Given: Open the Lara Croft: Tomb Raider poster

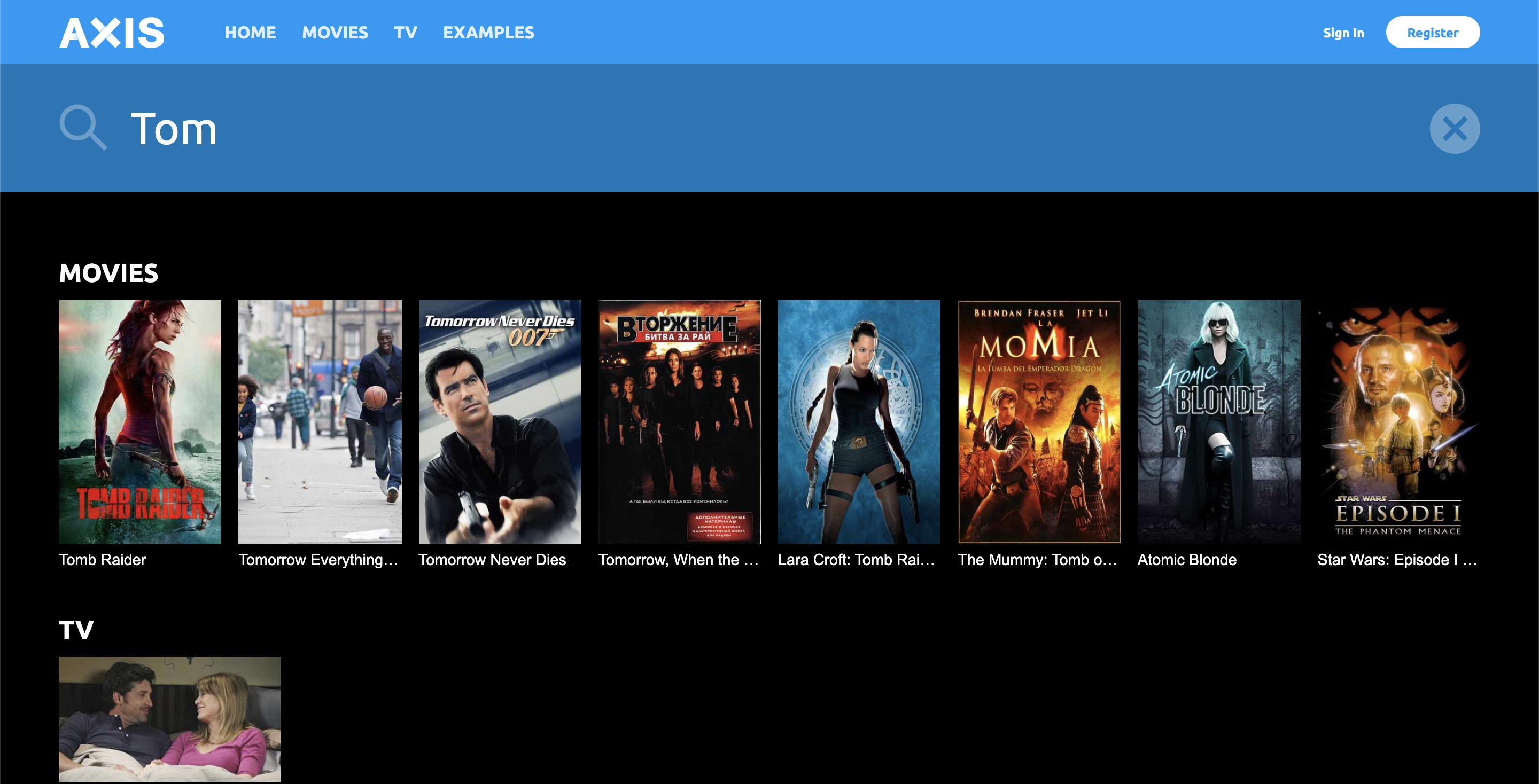Looking at the screenshot, I should (859, 421).
